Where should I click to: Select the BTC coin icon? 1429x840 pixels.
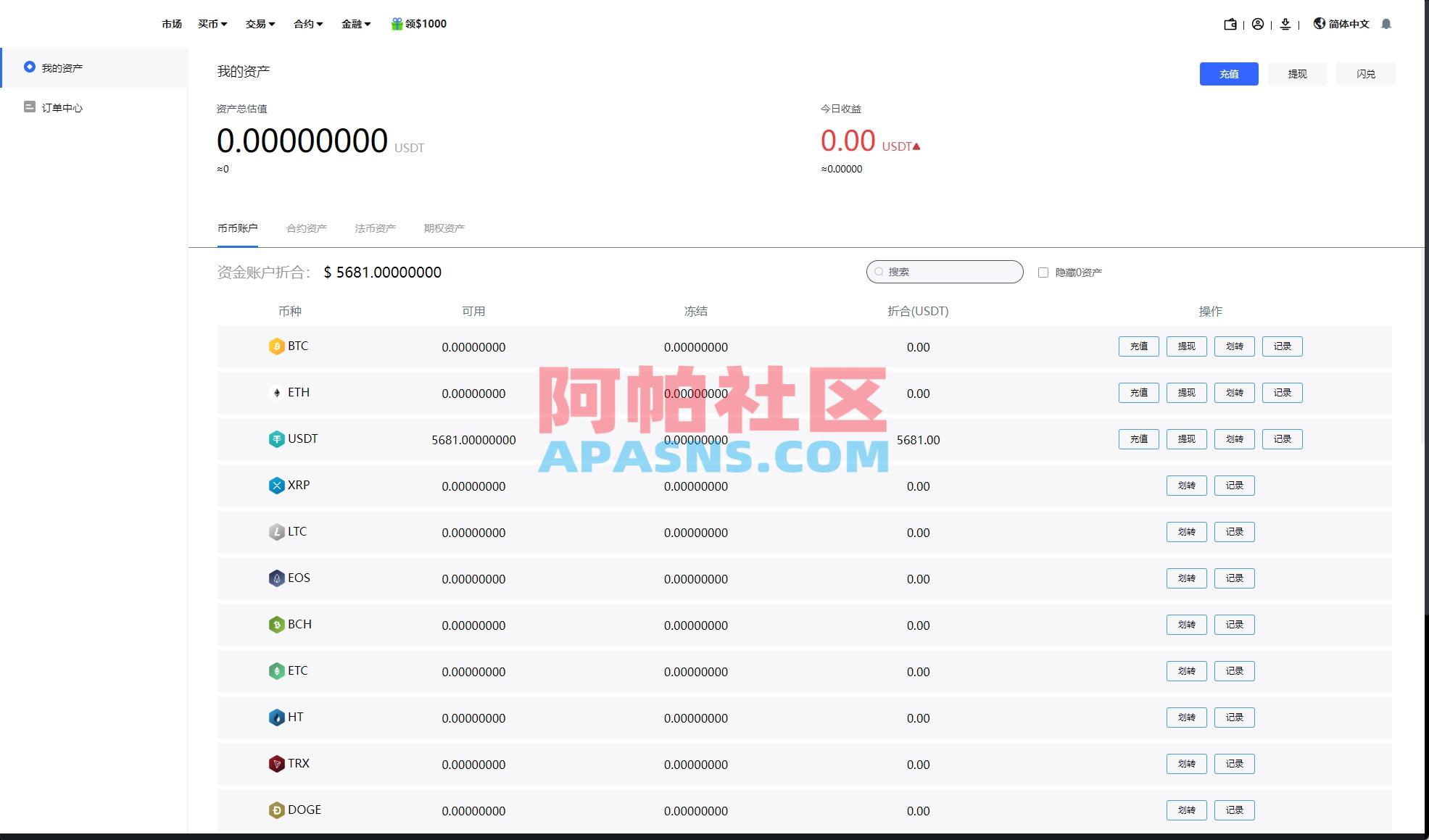(x=276, y=346)
